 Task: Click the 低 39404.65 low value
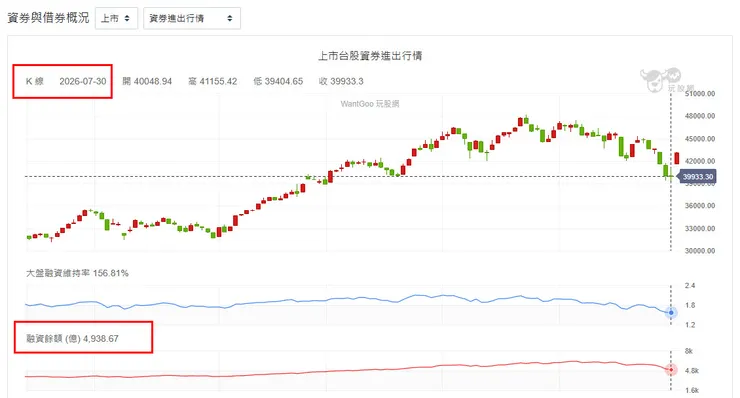click(x=278, y=81)
